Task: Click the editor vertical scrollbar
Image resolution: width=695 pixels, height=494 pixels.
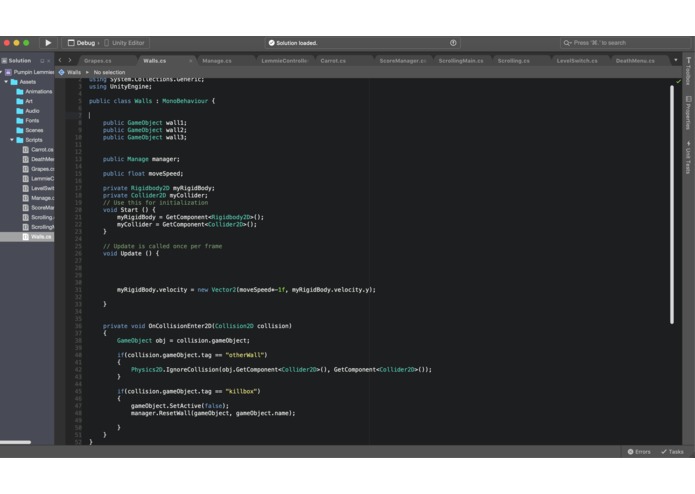Action: pos(672,204)
